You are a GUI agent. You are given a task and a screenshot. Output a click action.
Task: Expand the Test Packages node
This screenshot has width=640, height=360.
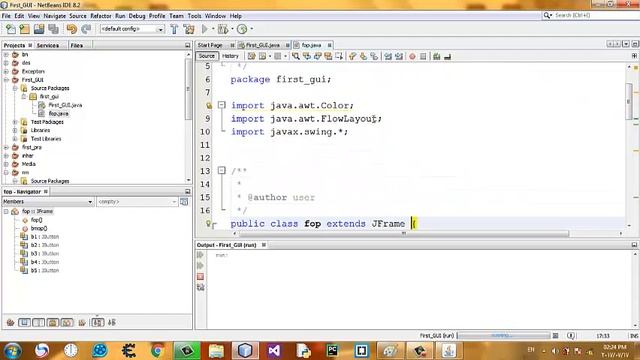15,122
